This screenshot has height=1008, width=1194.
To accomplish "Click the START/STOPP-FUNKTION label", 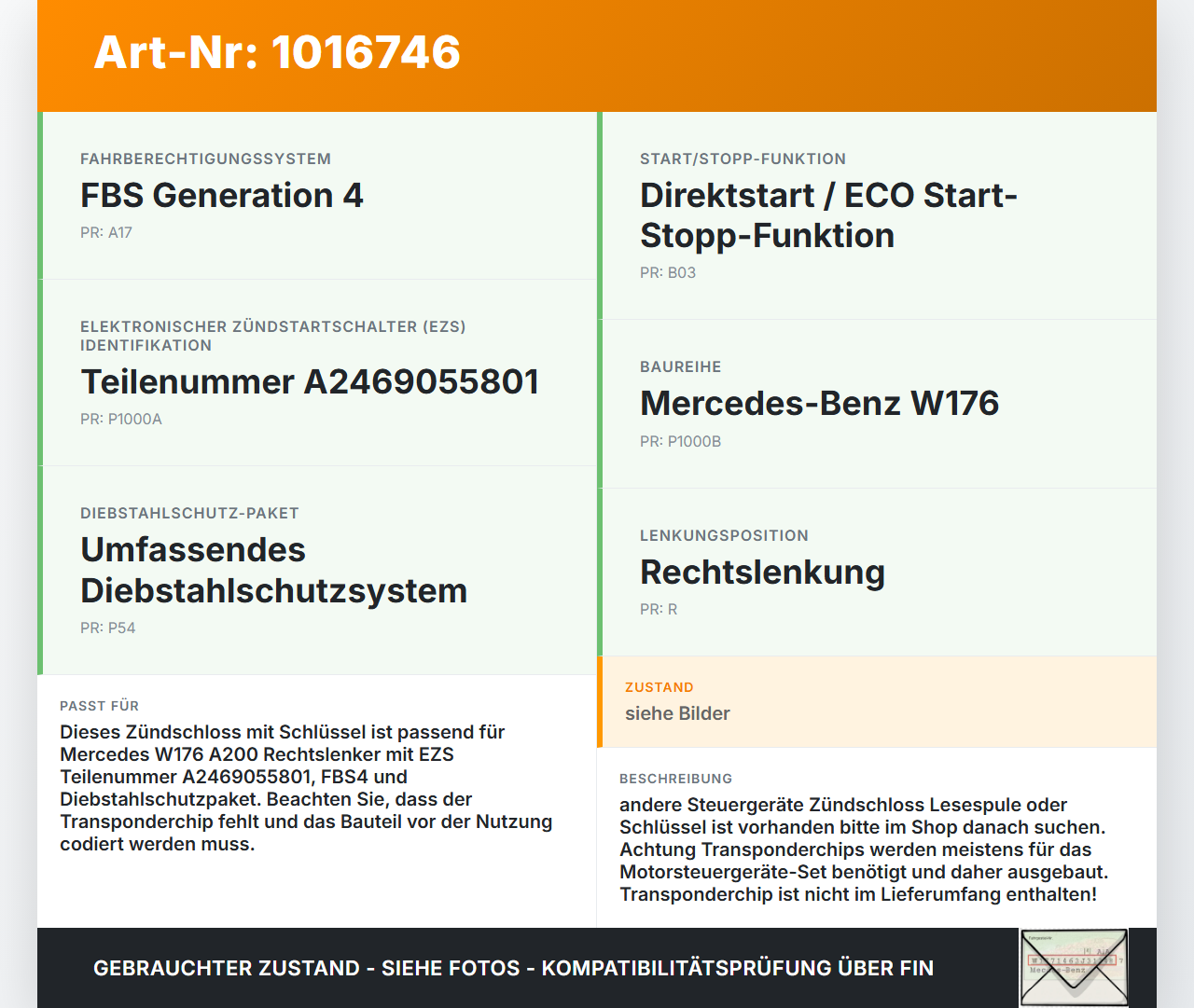I will pos(743,159).
